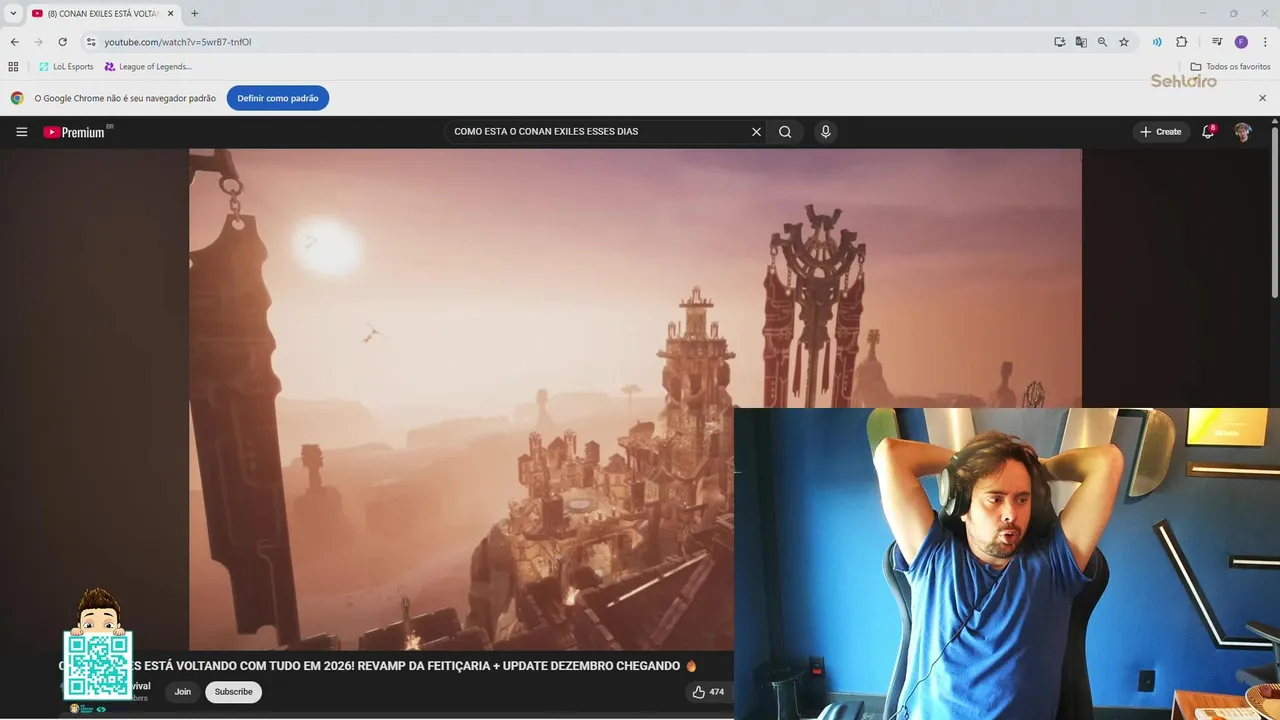Open Chrome three-dot menu
1280x720 pixels.
[x=1265, y=42]
